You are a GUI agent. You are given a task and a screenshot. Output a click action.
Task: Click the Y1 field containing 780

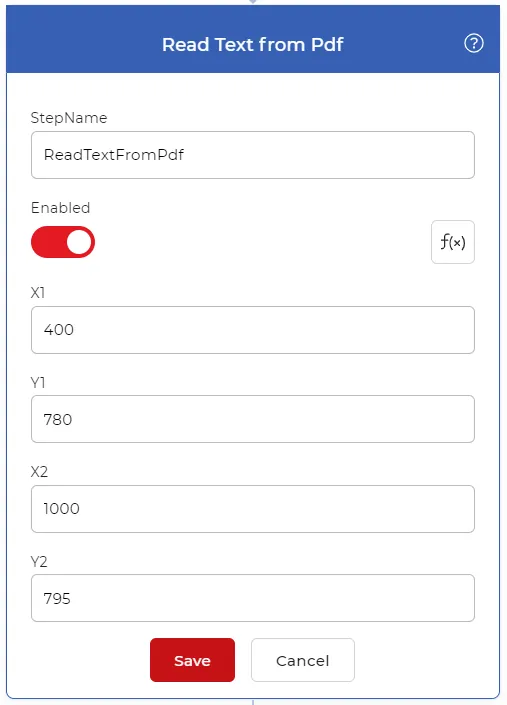click(x=253, y=419)
